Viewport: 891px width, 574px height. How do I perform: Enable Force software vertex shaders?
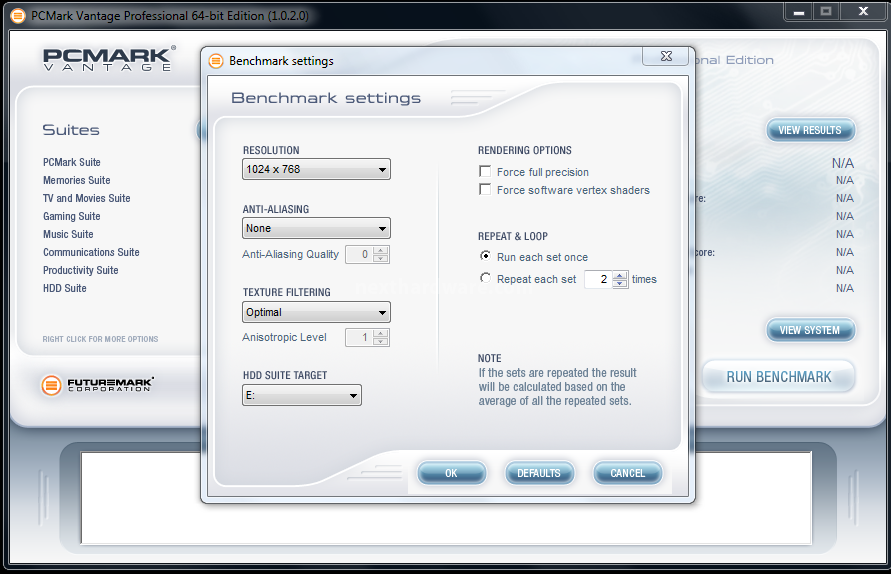point(485,189)
